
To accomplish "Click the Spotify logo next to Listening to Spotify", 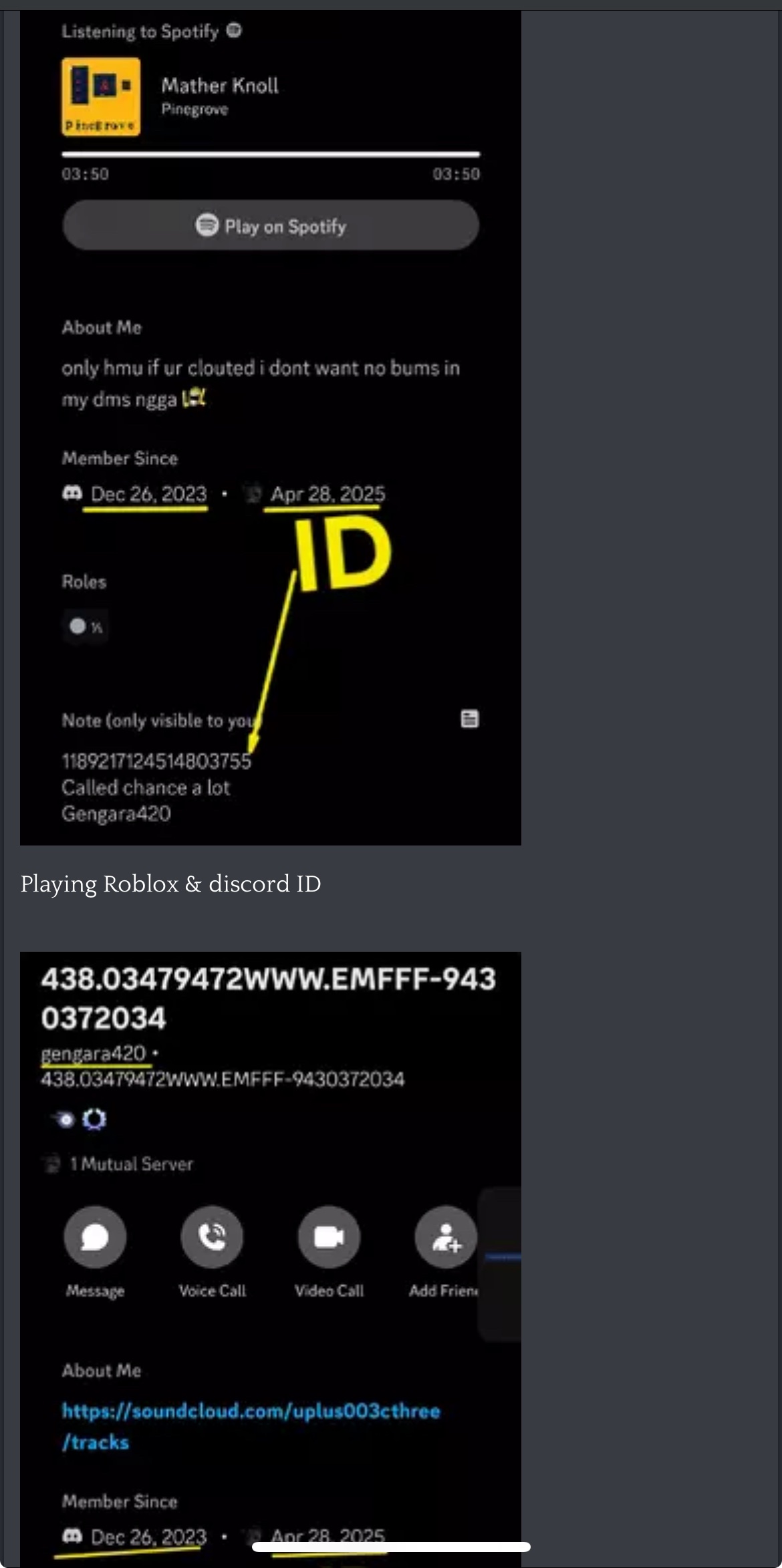I will 234,30.
